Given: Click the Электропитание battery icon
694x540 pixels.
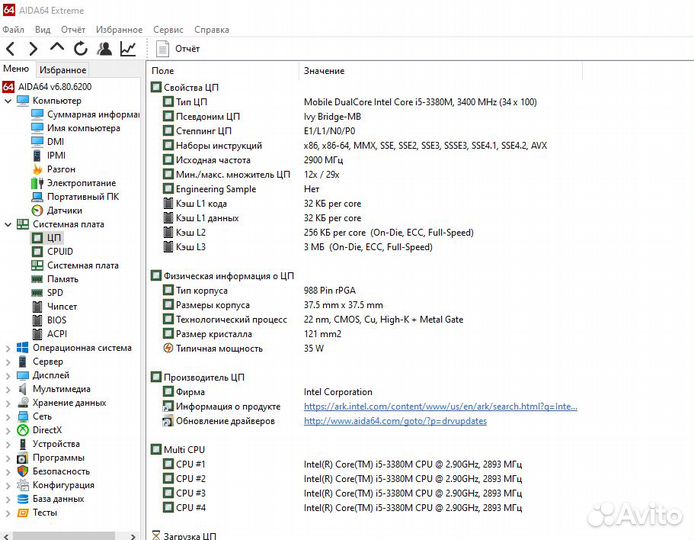Looking at the screenshot, I should pyautogui.click(x=37, y=183).
